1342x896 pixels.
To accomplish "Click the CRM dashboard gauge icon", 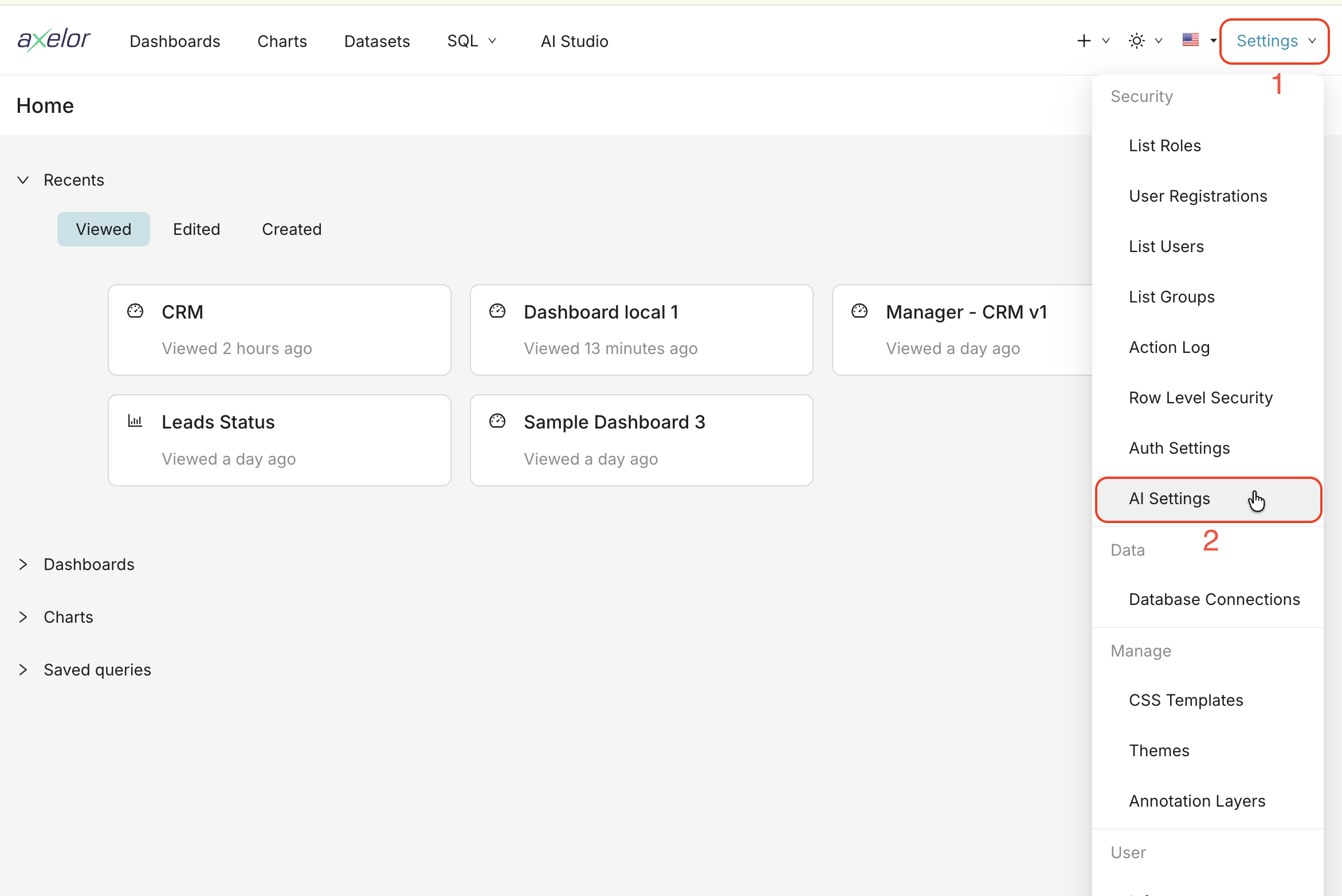I will tap(135, 311).
